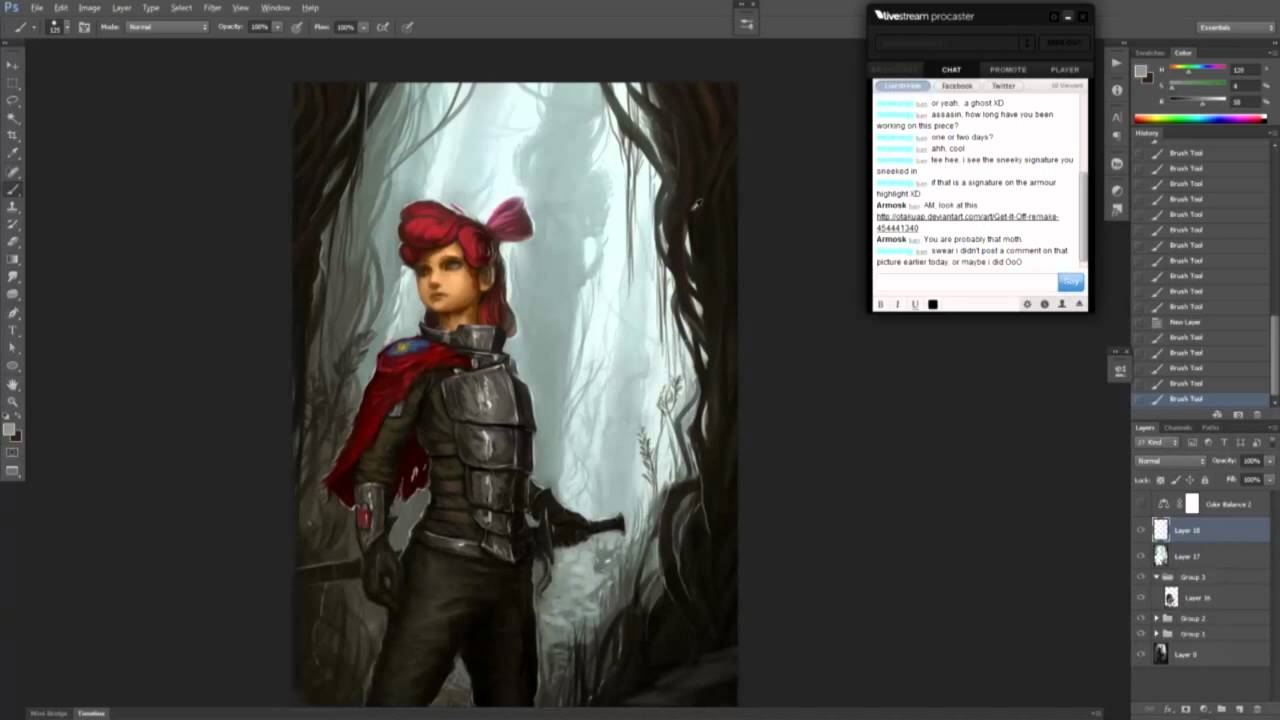Activate the Hand tool
This screenshot has height=720, width=1280.
[13, 384]
